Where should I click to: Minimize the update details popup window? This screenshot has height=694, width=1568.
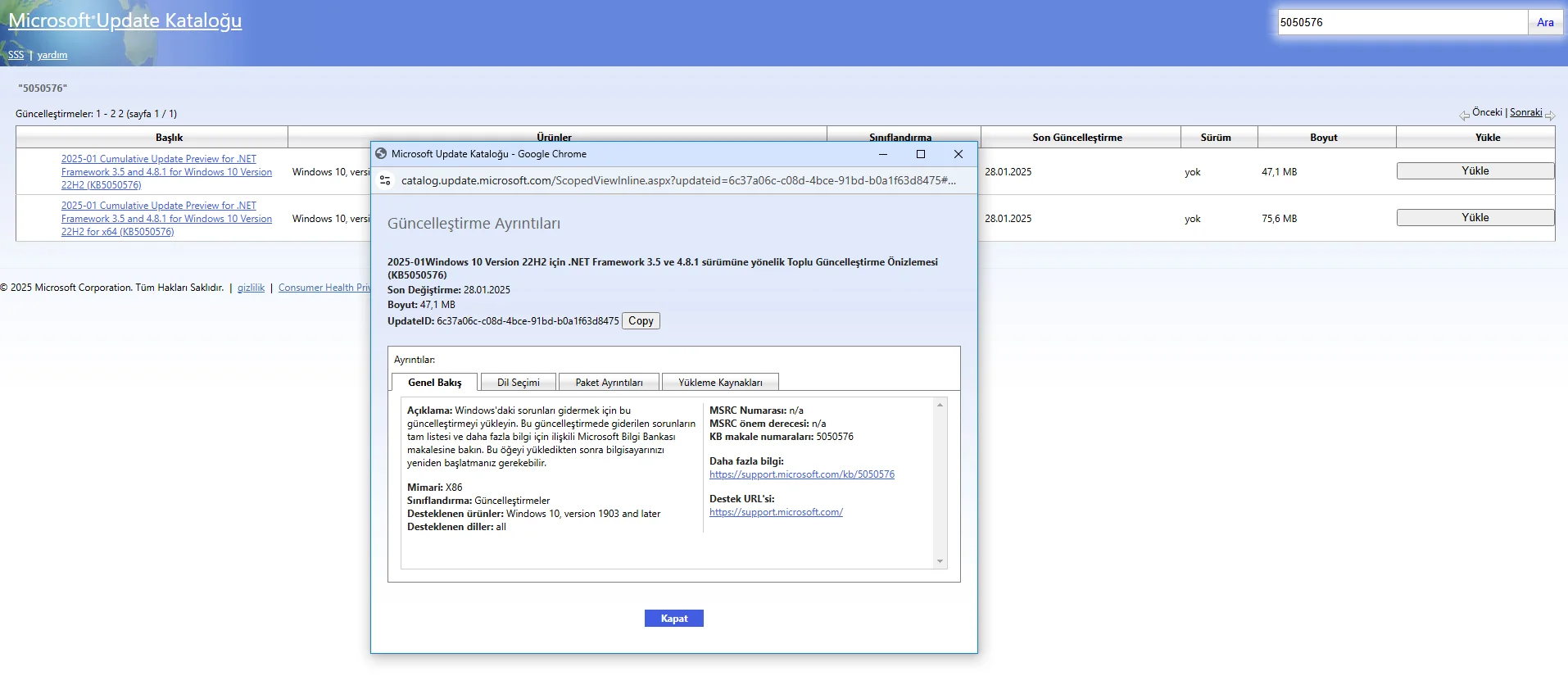point(883,154)
